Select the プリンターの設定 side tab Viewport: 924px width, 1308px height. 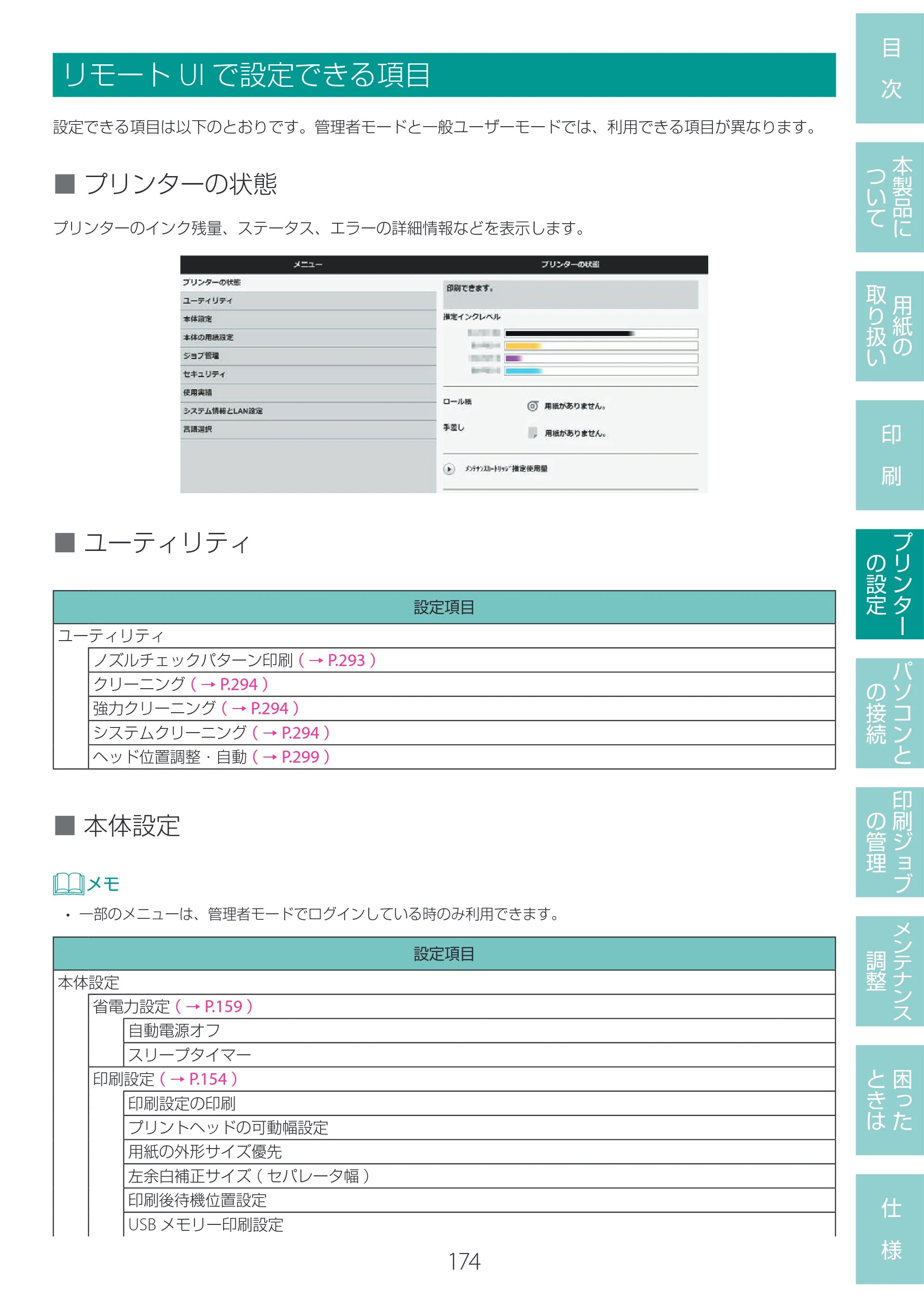point(889,584)
